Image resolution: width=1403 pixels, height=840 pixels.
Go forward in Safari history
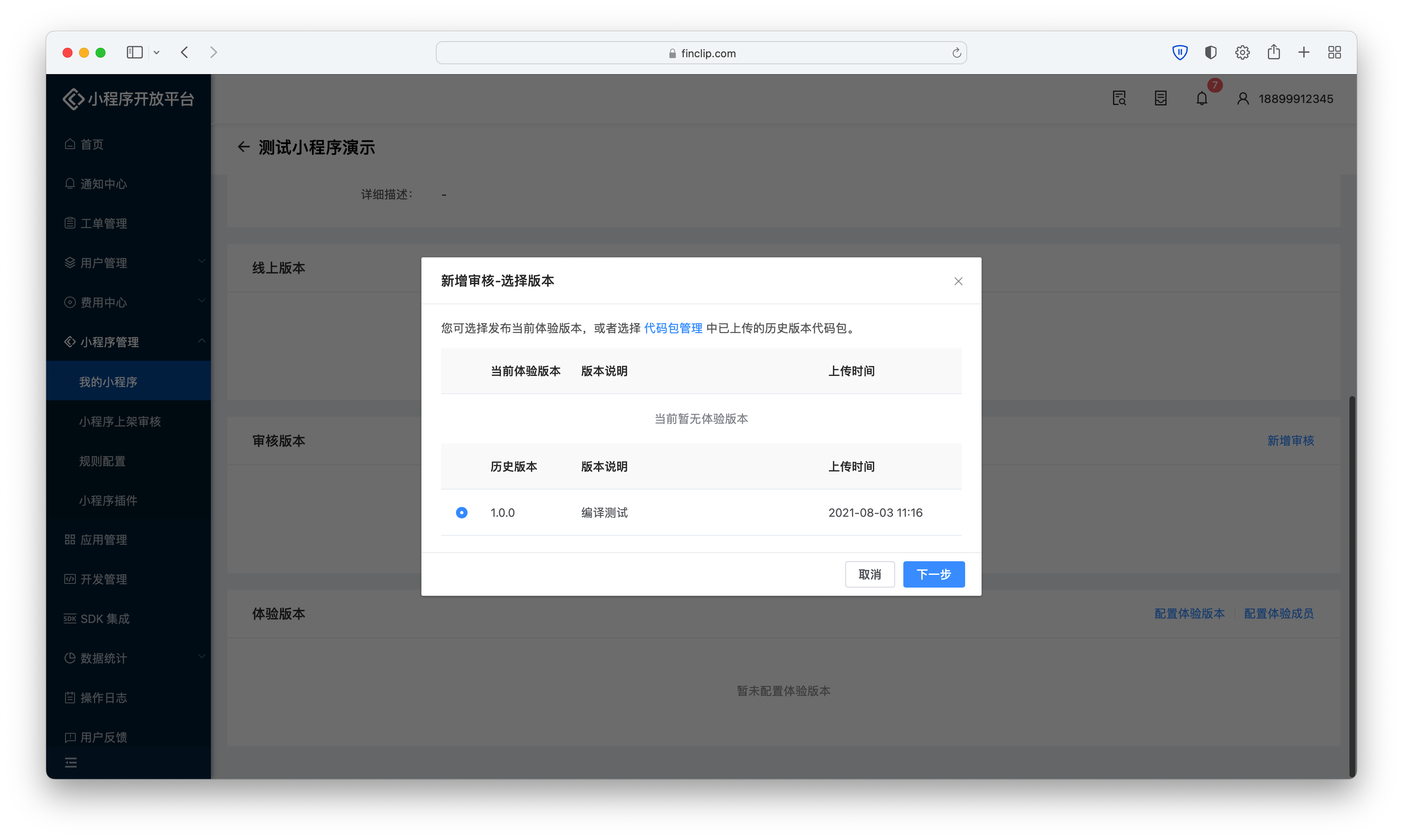tap(213, 53)
